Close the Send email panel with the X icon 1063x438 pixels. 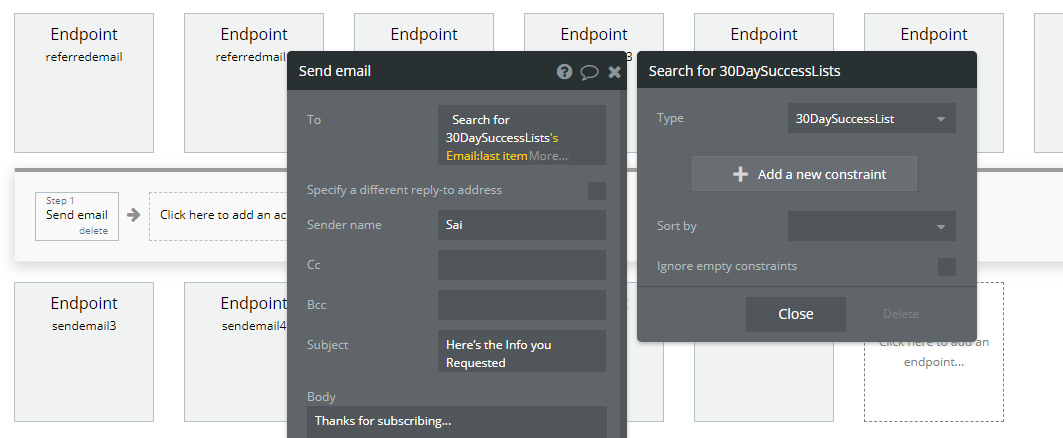coord(614,72)
